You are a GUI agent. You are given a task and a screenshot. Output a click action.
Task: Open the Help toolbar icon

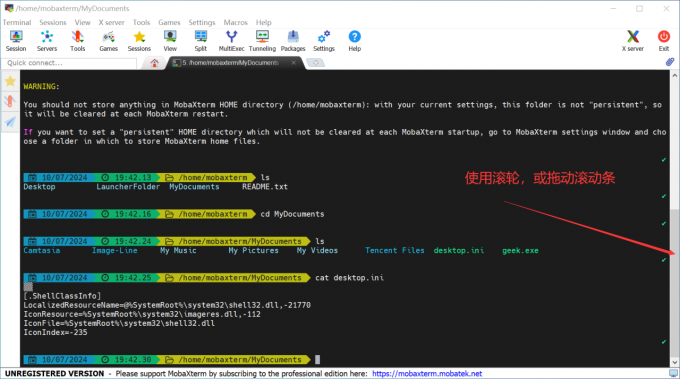(355, 41)
